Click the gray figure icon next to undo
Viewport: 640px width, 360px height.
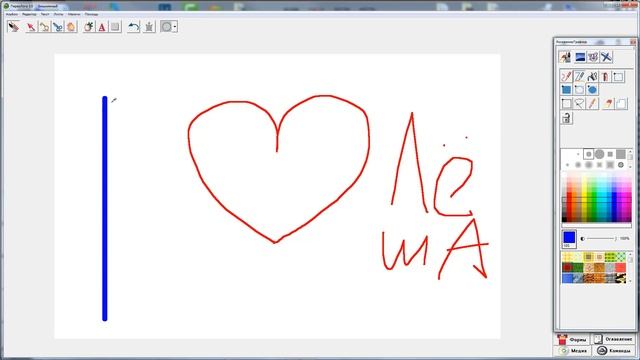click(x=149, y=27)
